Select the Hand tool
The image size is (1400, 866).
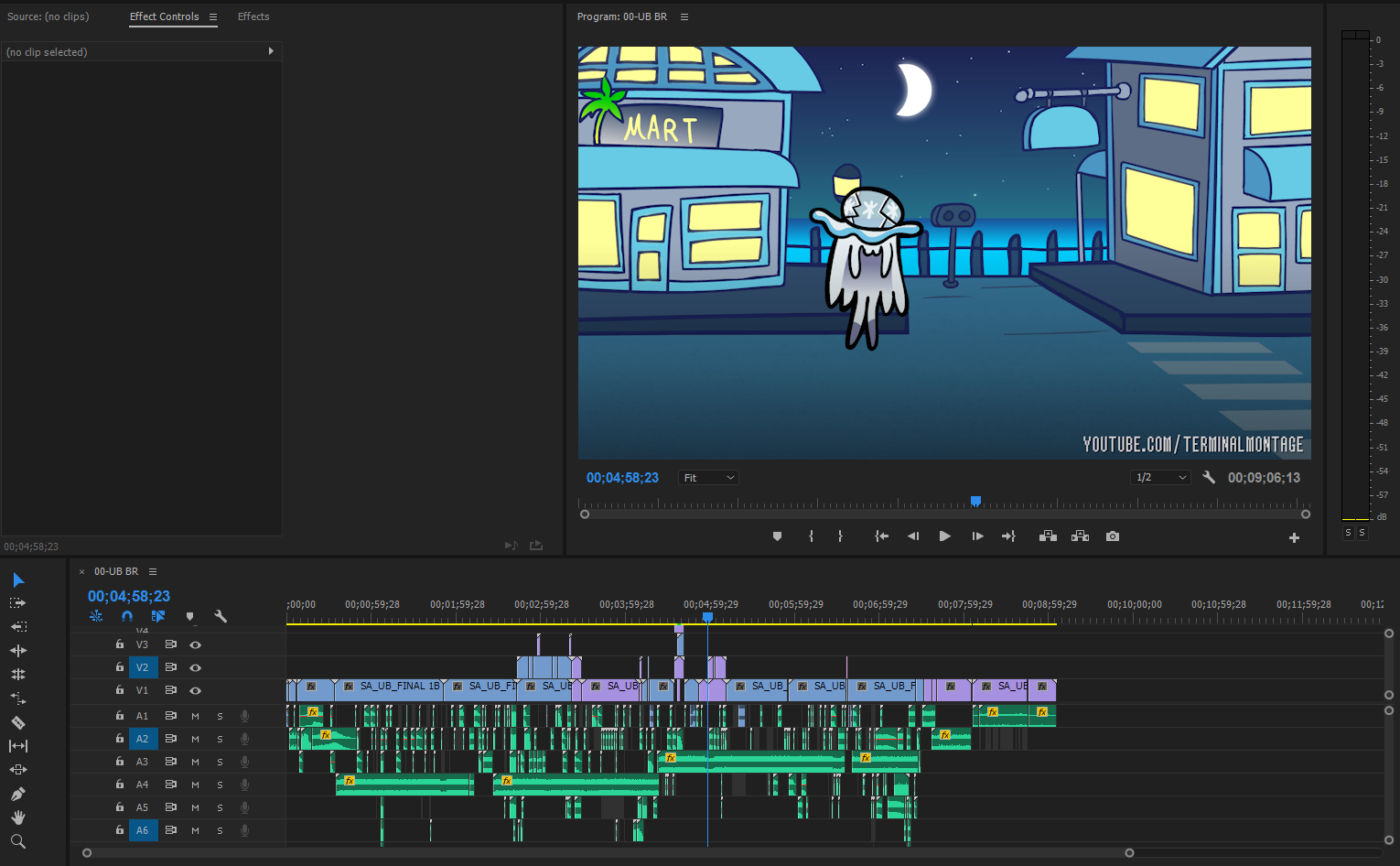18,817
